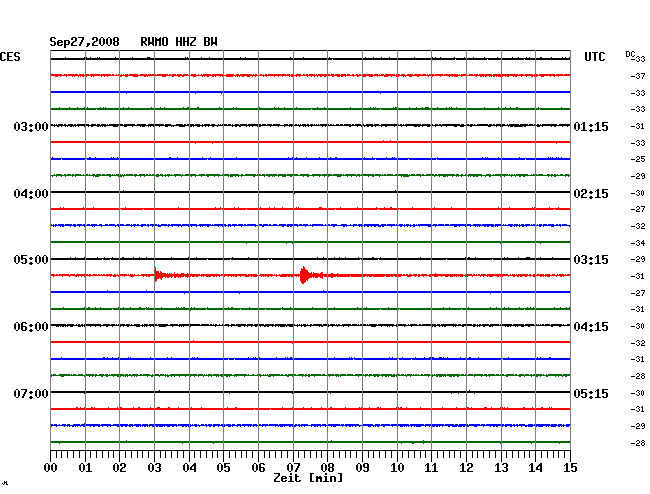Select the 05:00 local time label

[31, 260]
